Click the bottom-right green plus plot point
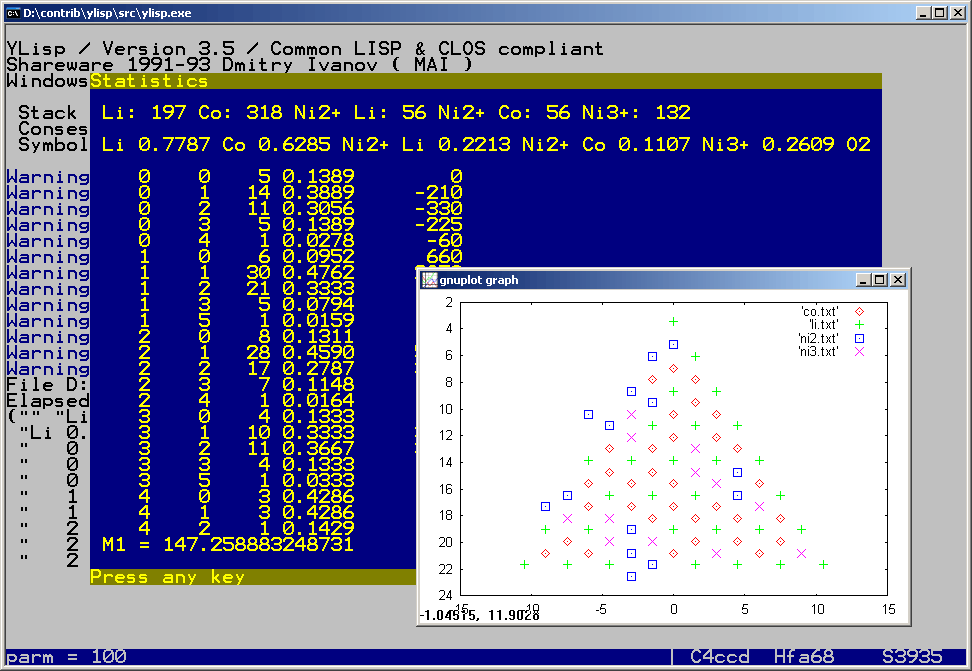This screenshot has height=671, width=972. coord(824,565)
